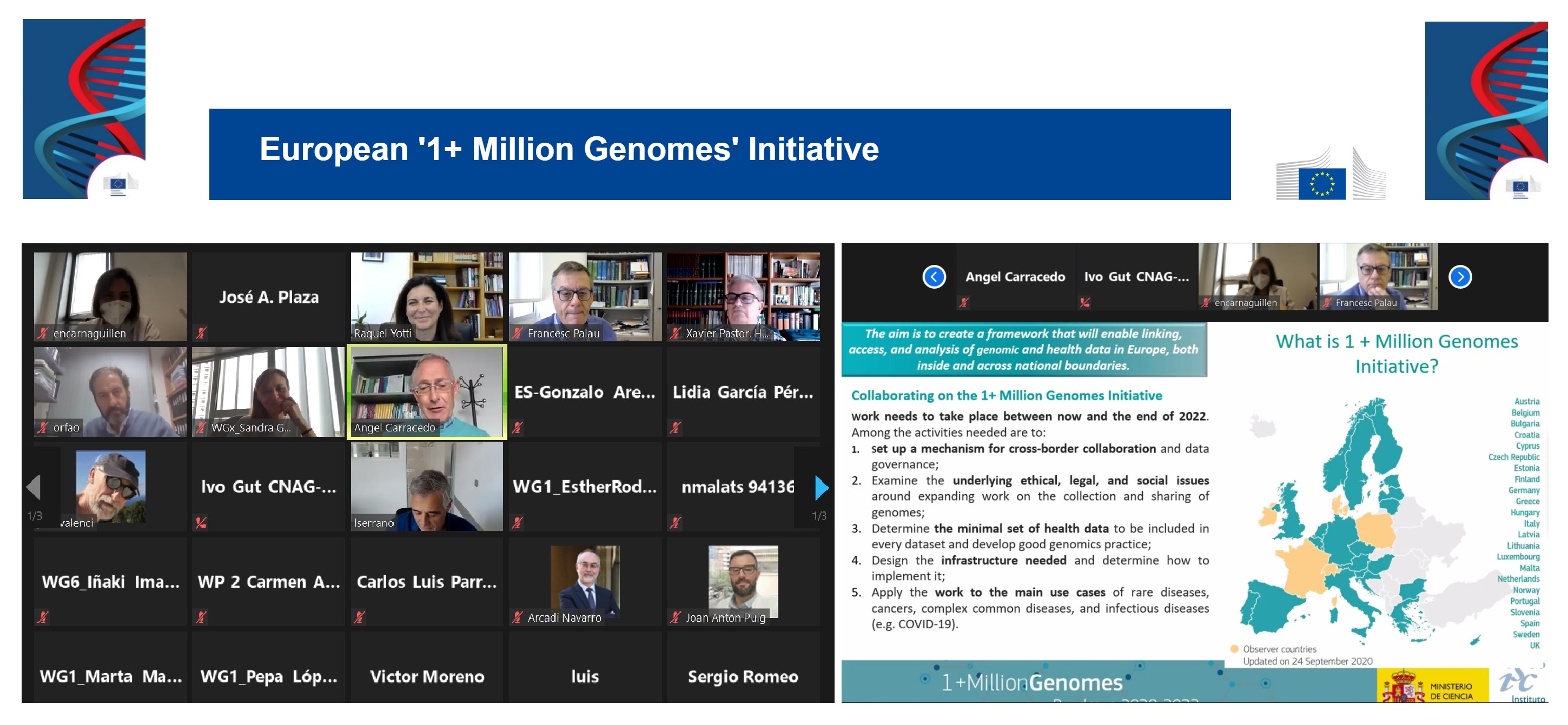
Task: Click muted mic icon on Lidia García Pér tile
Action: click(675, 428)
